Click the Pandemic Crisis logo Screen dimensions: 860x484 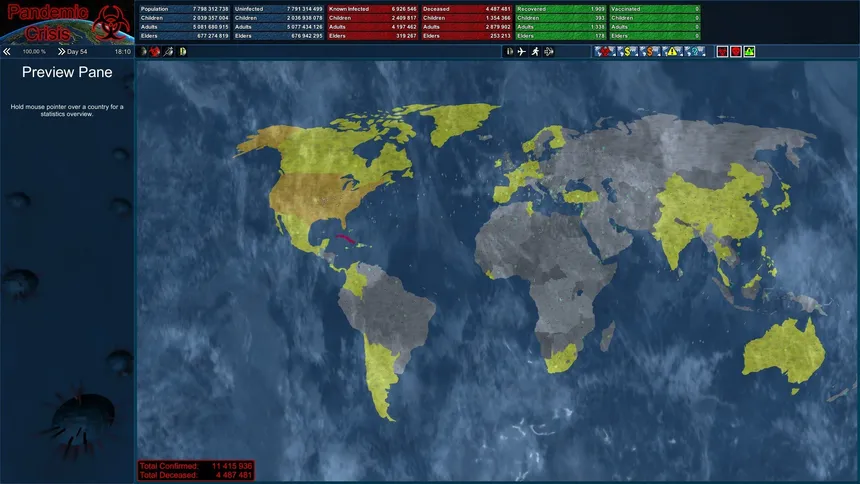[67, 22]
